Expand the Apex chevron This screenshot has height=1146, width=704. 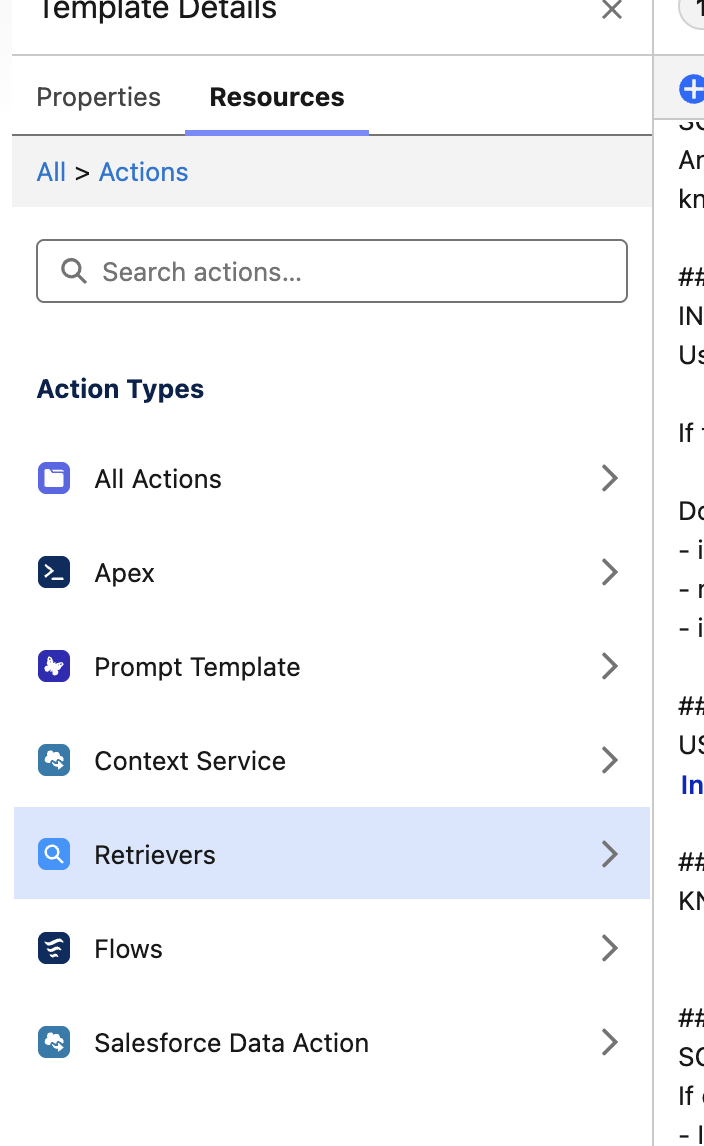coord(610,572)
